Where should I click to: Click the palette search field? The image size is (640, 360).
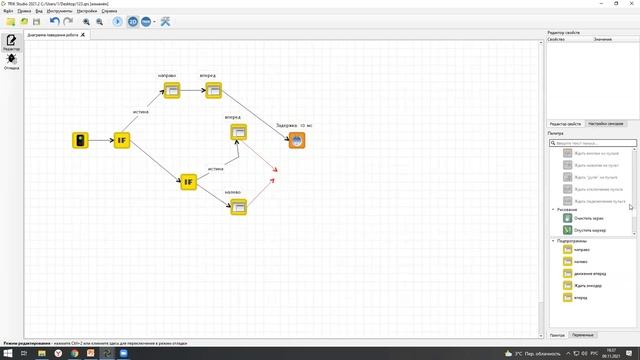click(593, 143)
